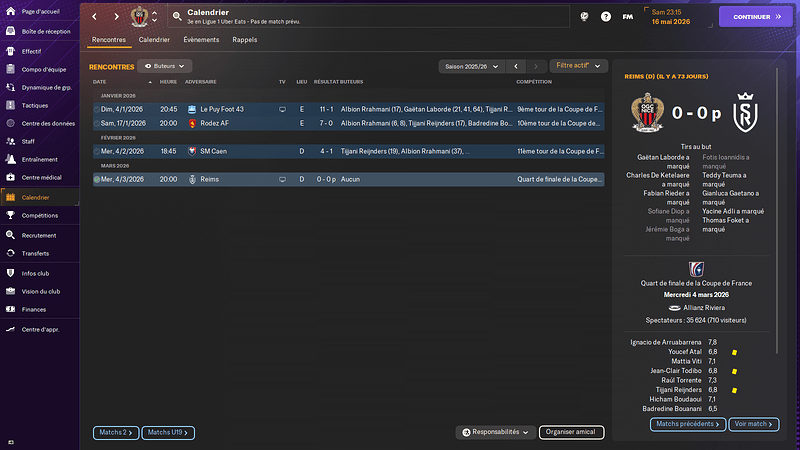
Task: Click player Ignacio de Arruabarrena
Action: pos(666,342)
